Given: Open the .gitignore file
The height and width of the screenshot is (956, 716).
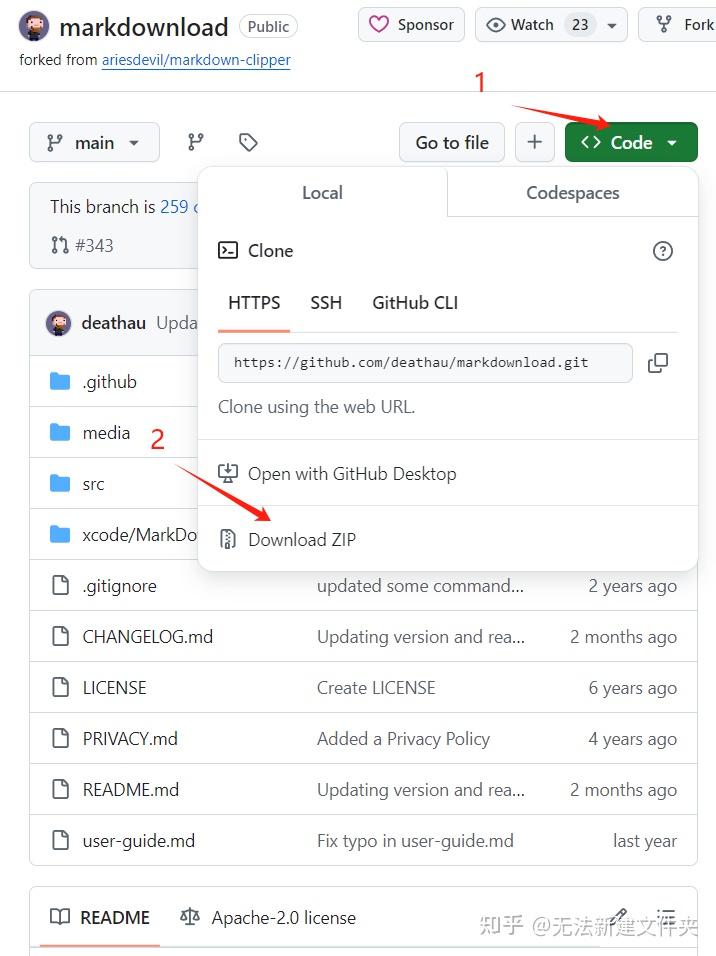Looking at the screenshot, I should pyautogui.click(x=120, y=586).
